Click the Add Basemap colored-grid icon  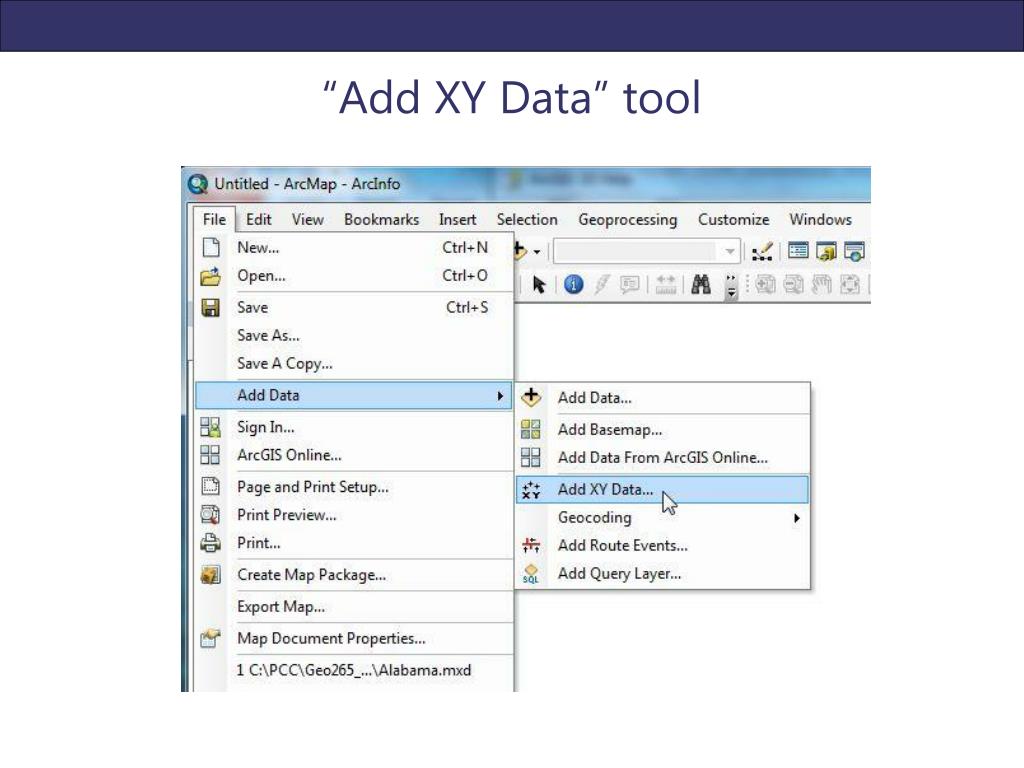531,429
